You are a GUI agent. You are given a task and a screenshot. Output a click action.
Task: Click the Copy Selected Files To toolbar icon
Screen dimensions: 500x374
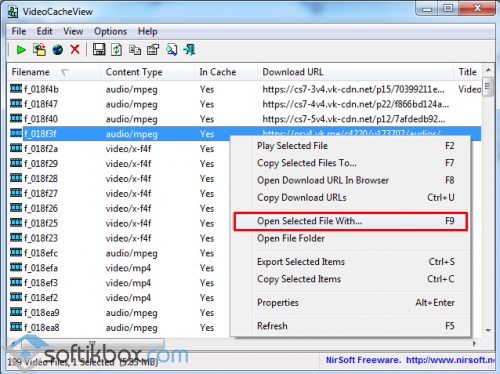pyautogui.click(x=39, y=50)
